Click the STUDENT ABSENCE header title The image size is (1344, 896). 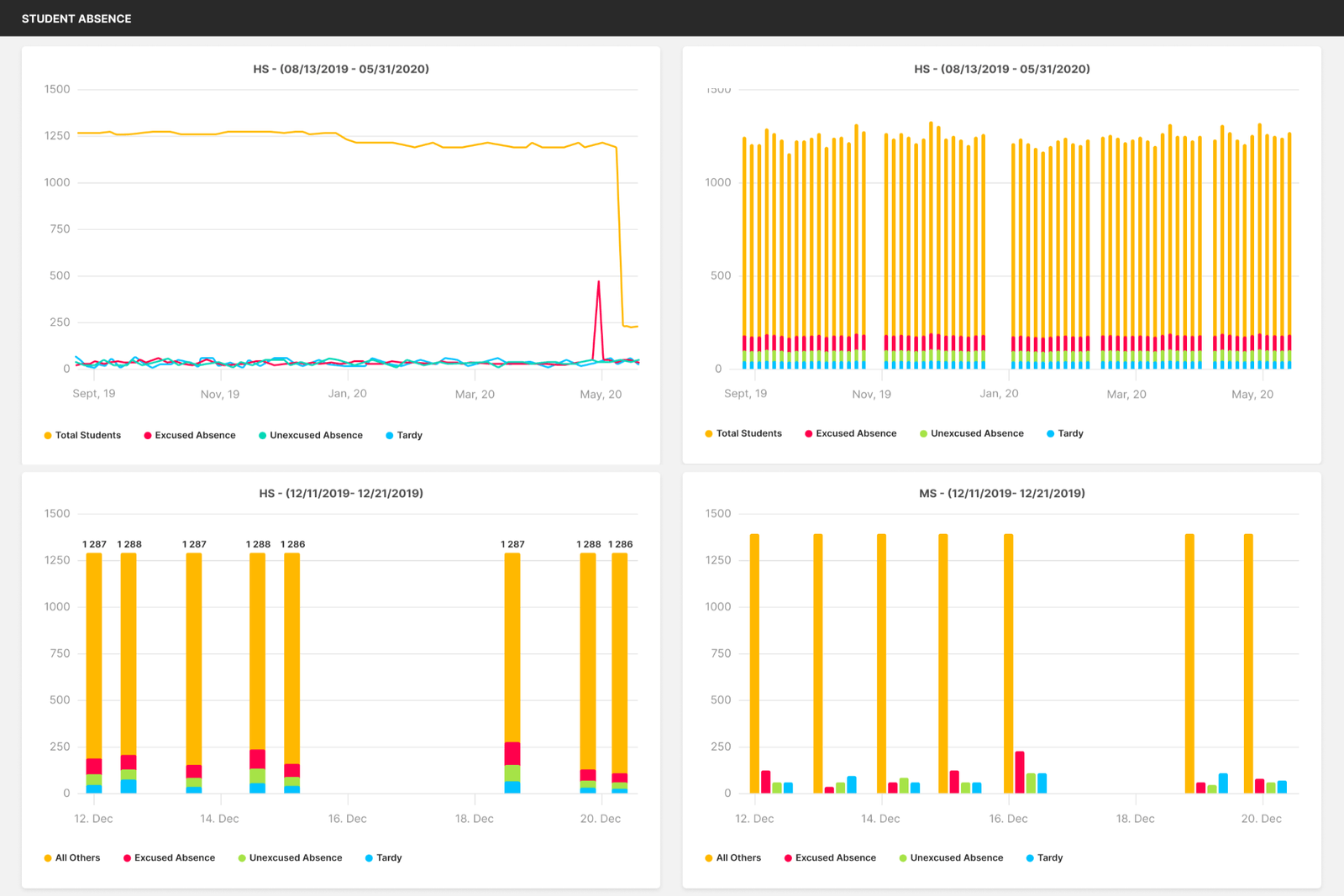(x=76, y=18)
